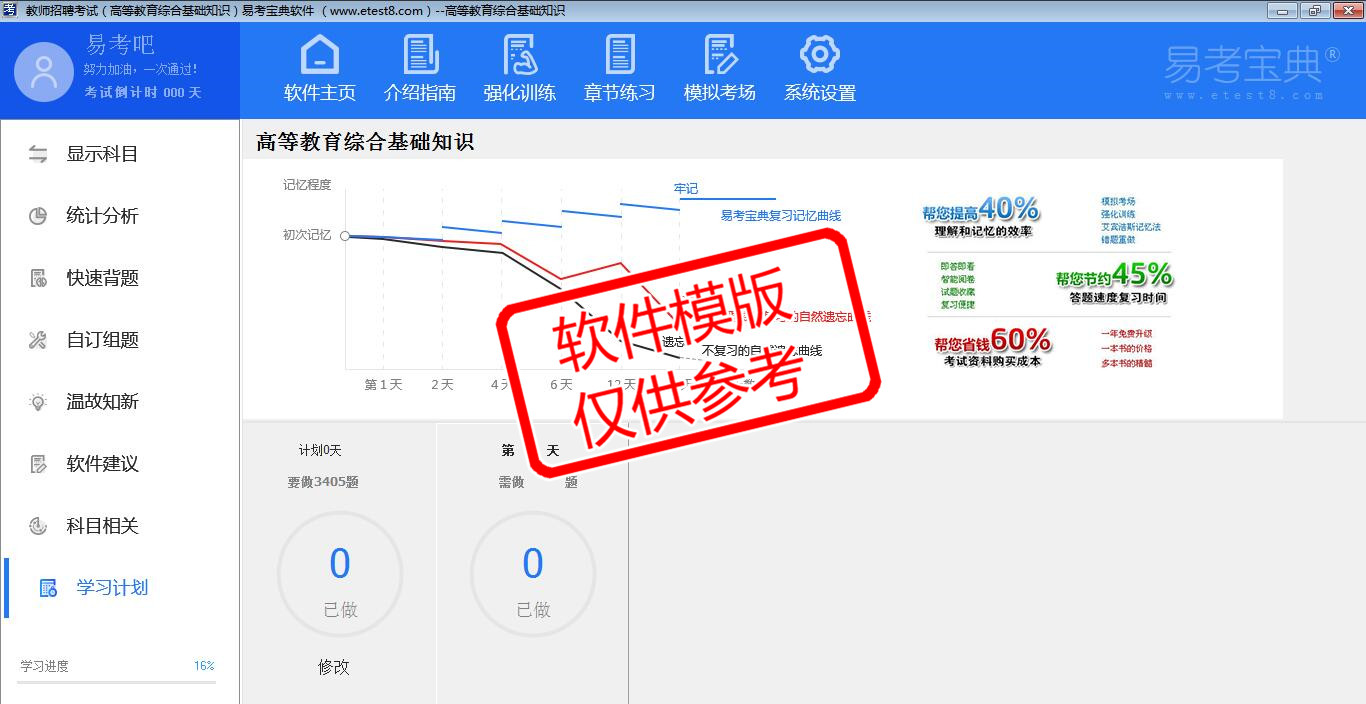Click the 软件建议 note icon
Viewport: 1366px width, 704px height.
[x=38, y=464]
